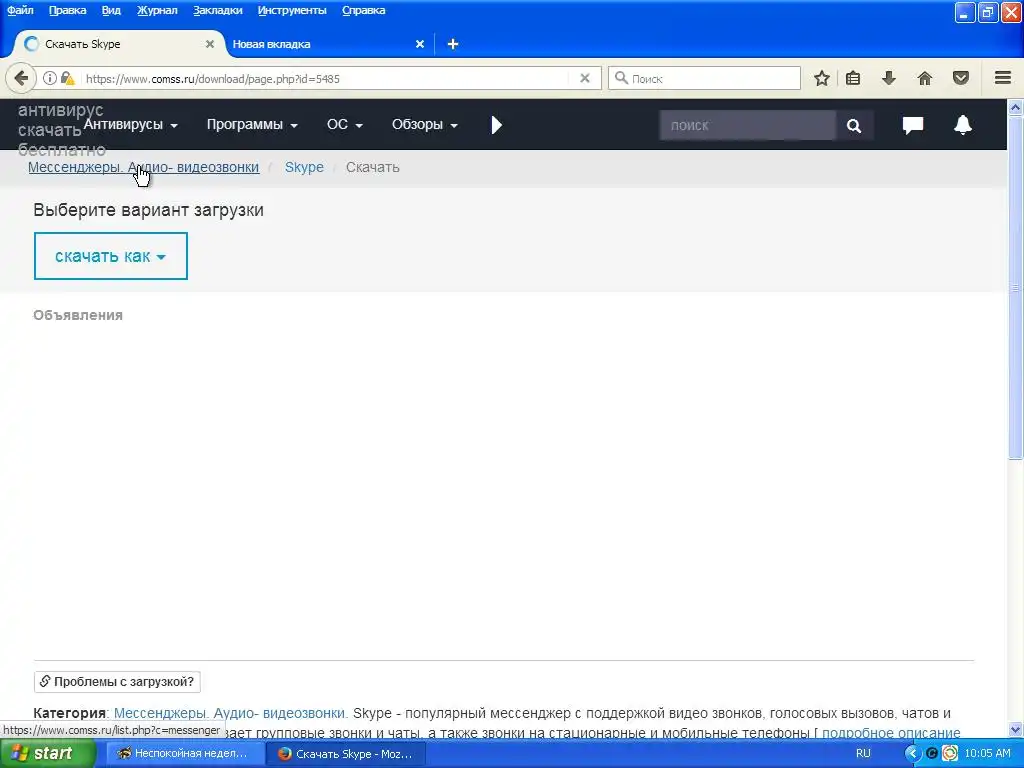Open site comments chat bubble icon

point(913,125)
